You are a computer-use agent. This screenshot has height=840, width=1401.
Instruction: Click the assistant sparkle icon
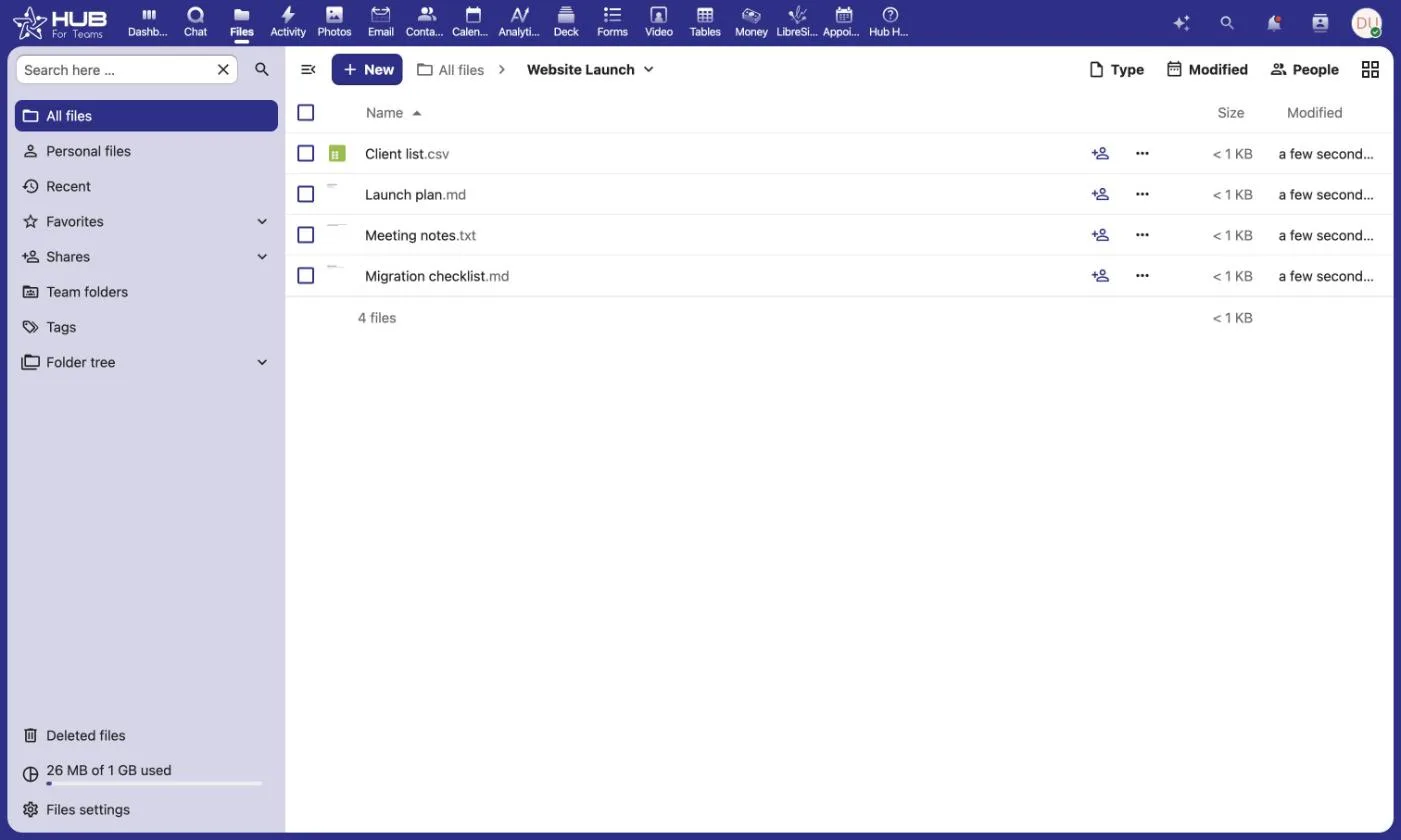(x=1181, y=22)
